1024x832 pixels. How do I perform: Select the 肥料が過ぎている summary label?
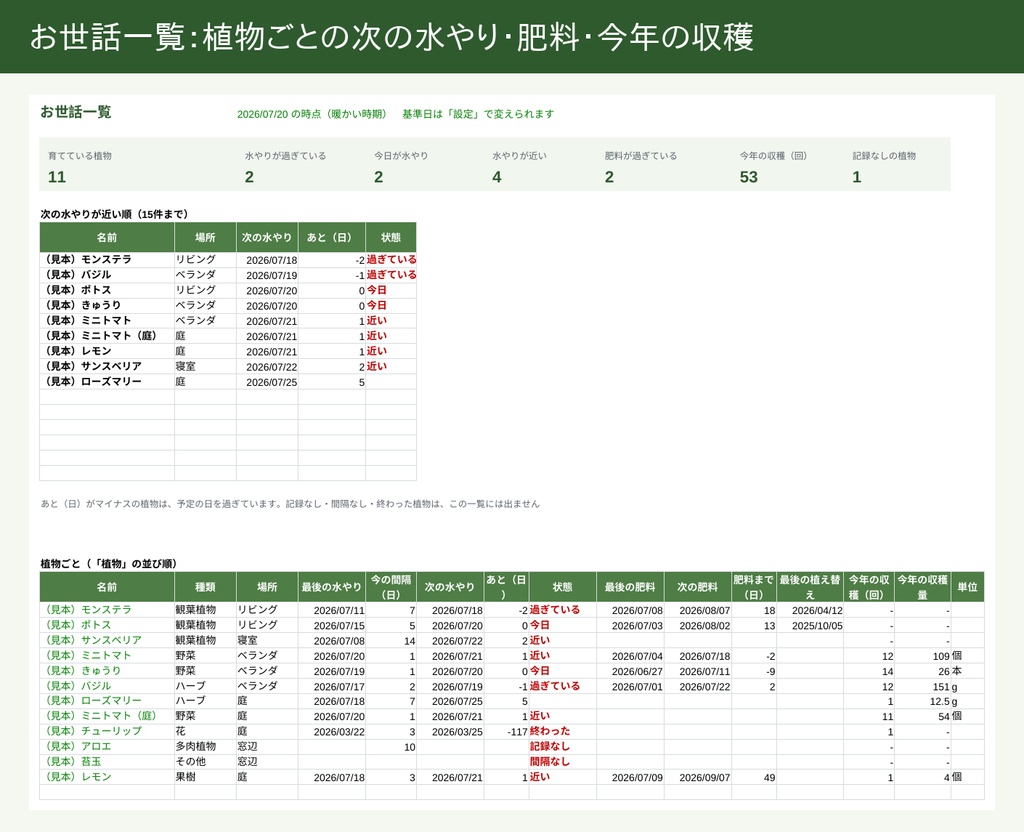(641, 155)
